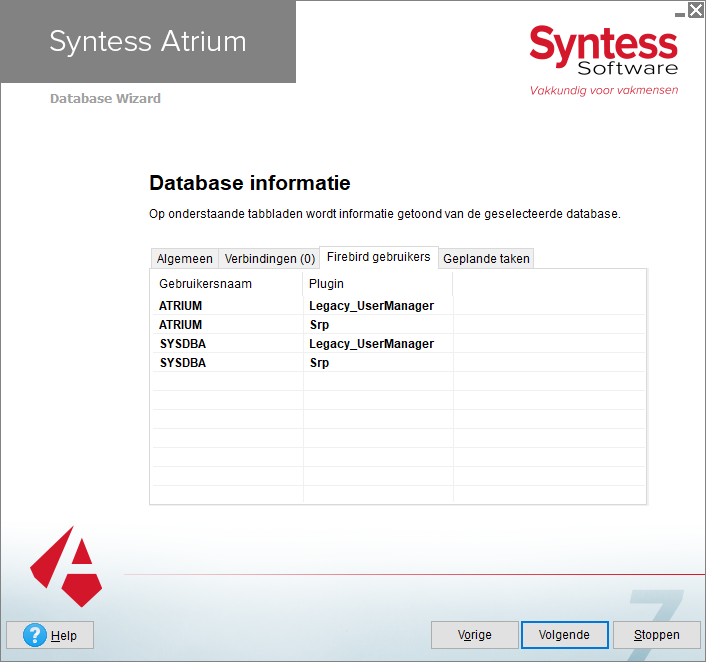Select SYSDBA row with Legacy_UserManager plugin

[x=399, y=344]
